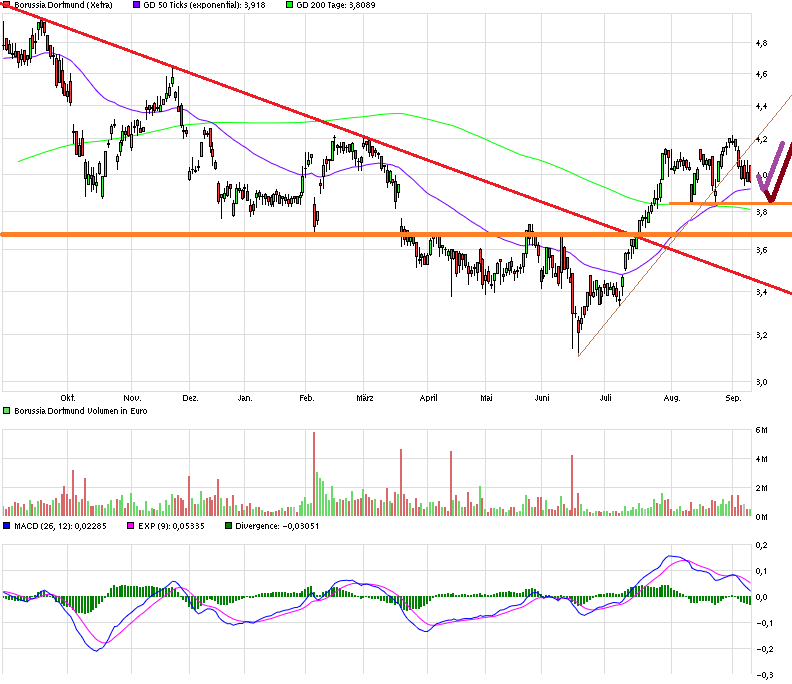
Task: Click the 4,4 price axis value
Action: click(x=761, y=106)
